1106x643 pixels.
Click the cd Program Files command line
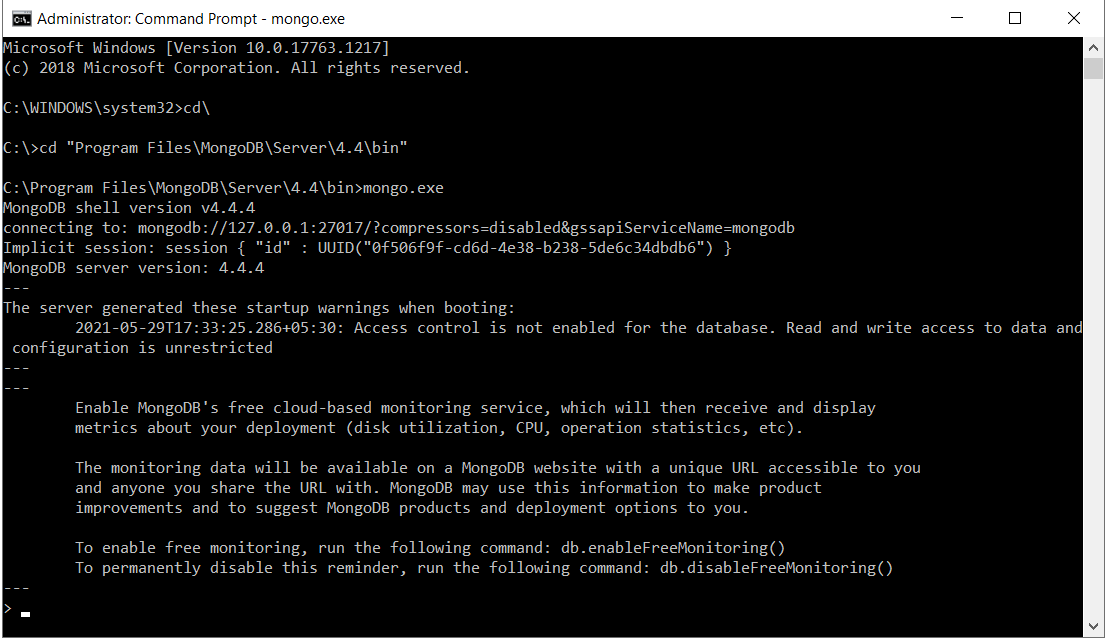[x=205, y=148]
